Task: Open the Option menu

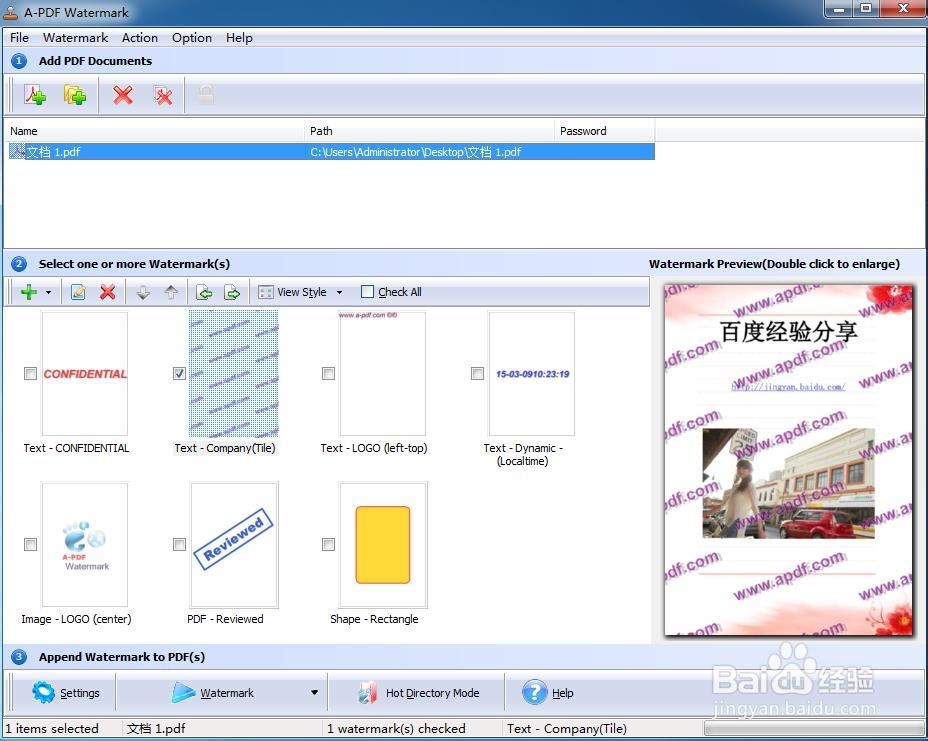Action: (x=192, y=37)
